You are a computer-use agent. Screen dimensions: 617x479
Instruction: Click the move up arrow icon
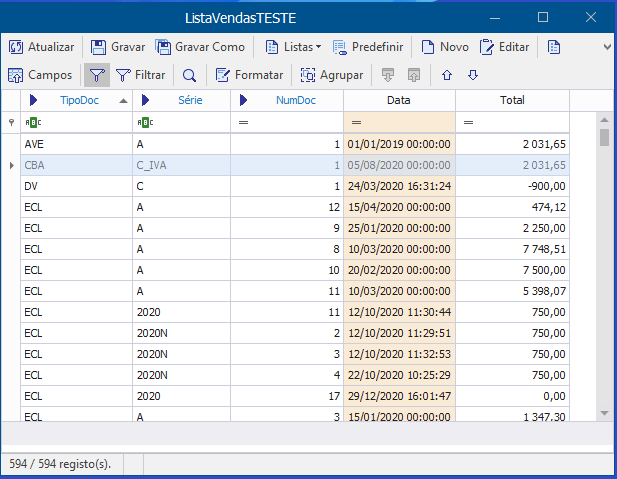[447, 75]
